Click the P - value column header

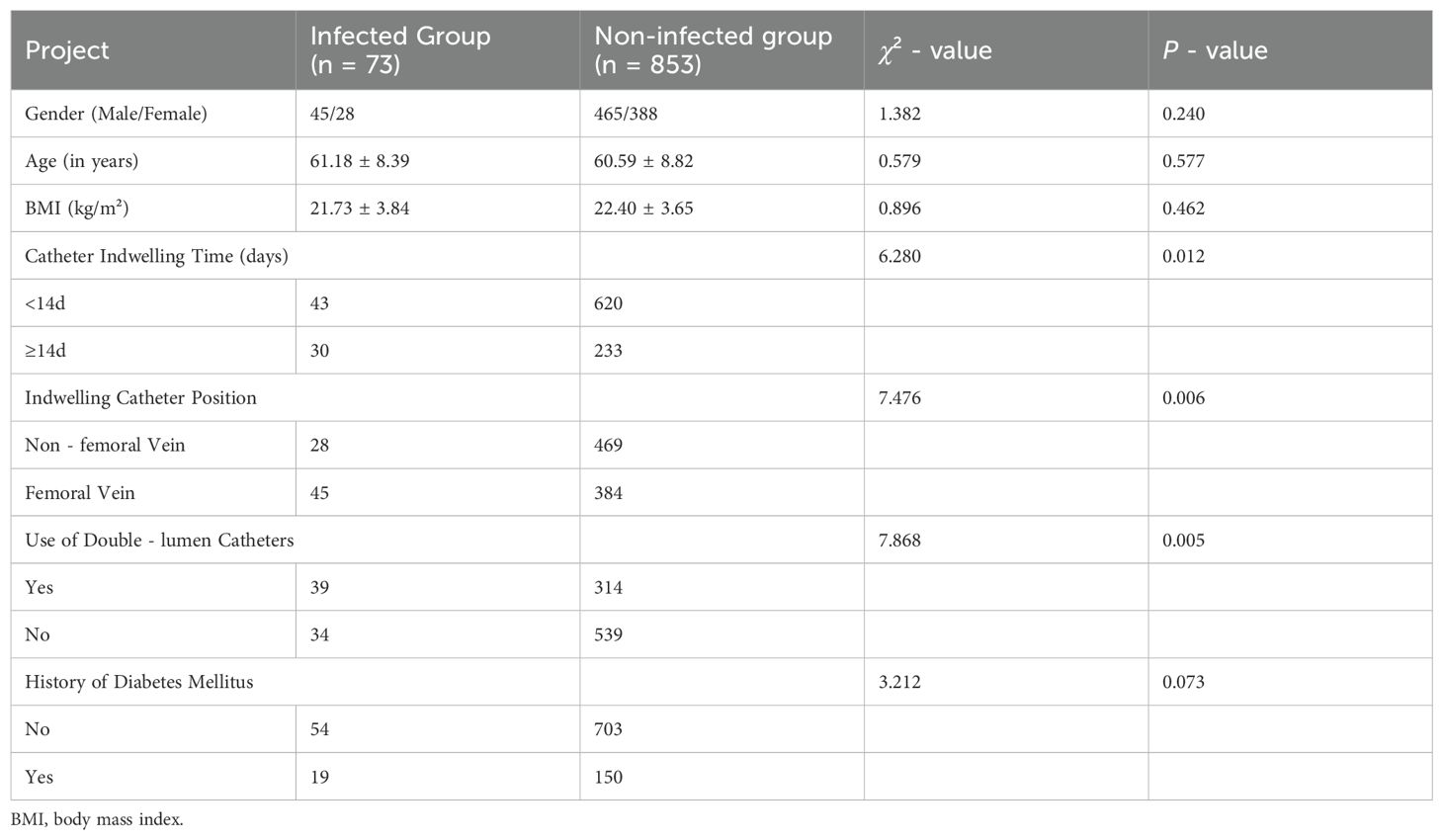coord(1290,50)
